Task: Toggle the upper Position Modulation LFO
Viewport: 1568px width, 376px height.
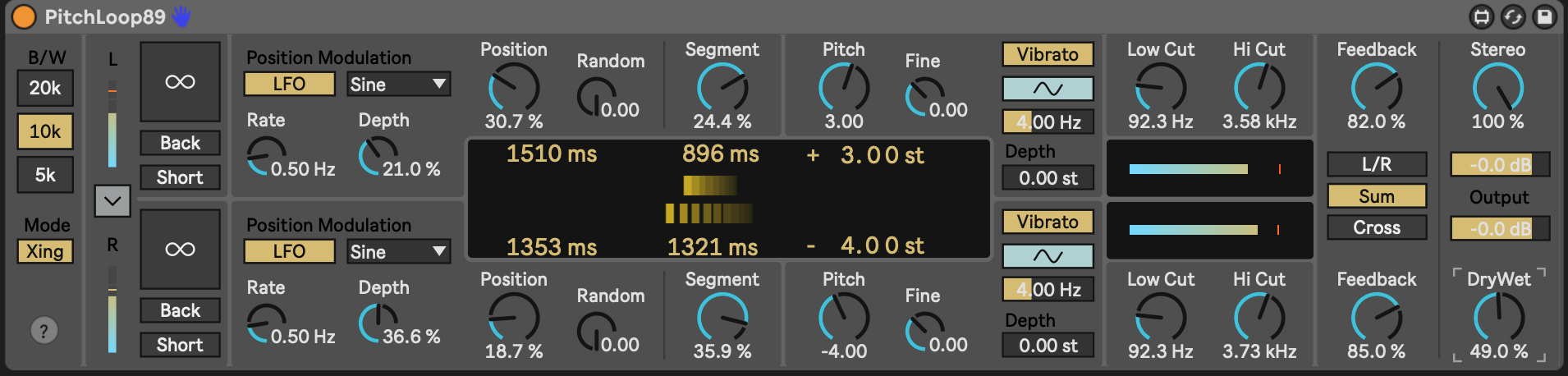Action: (x=289, y=84)
